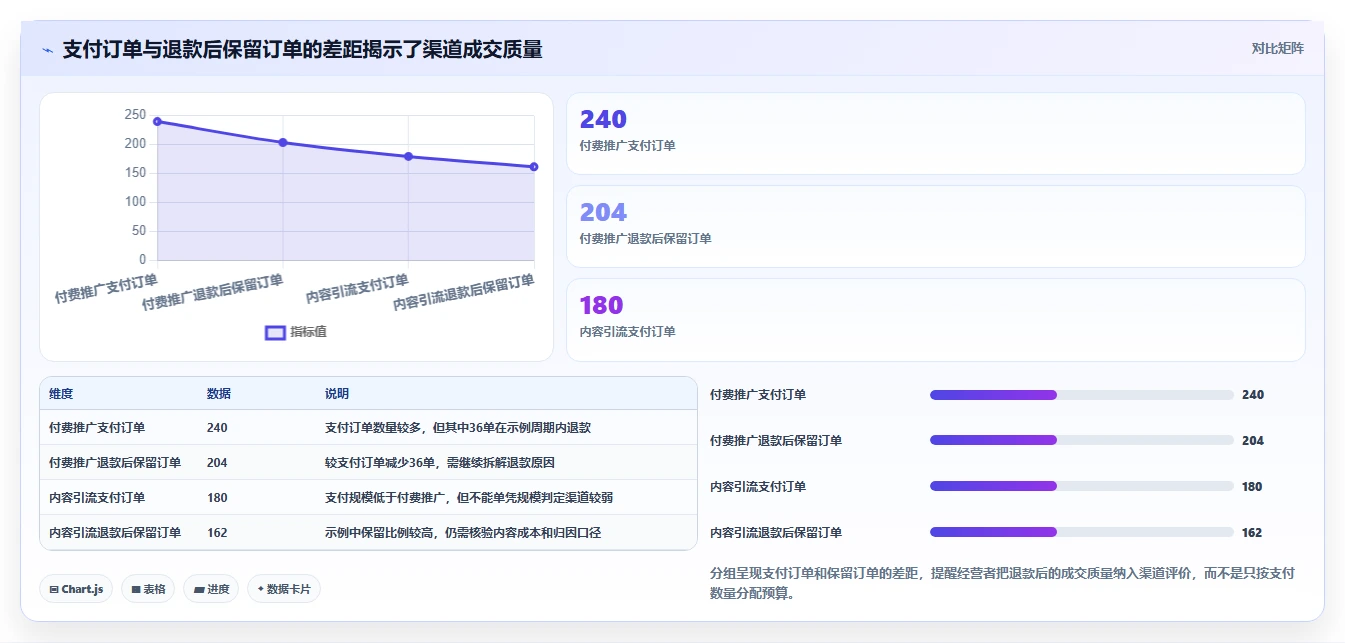The height and width of the screenshot is (643, 1345).
Task: Click the note mentioning 36单在示例周期内退款
Action: click(x=458, y=428)
